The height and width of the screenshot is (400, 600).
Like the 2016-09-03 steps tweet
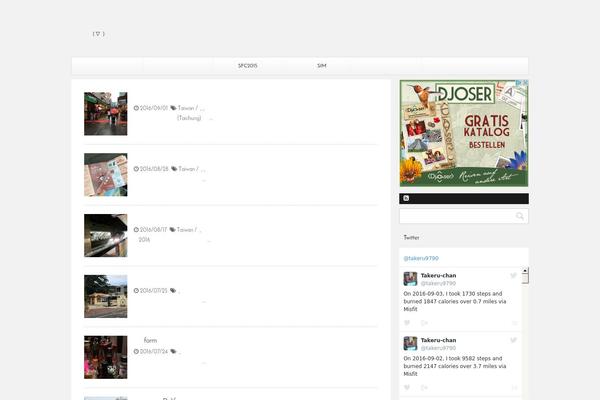407,323
